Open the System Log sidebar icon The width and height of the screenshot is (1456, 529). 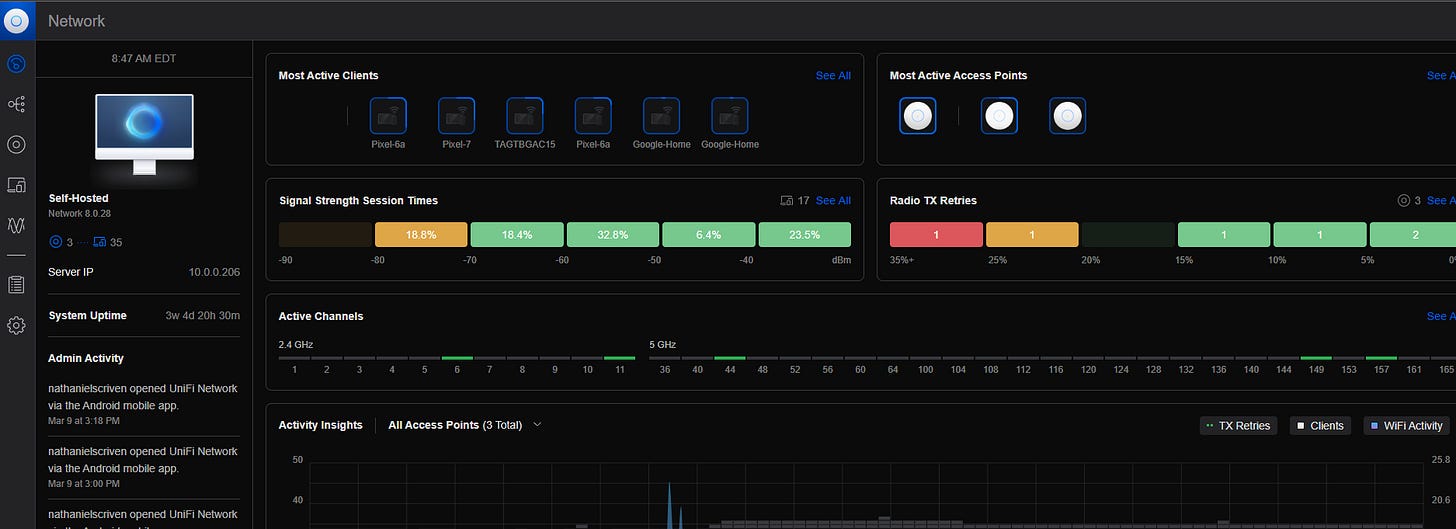pos(16,285)
